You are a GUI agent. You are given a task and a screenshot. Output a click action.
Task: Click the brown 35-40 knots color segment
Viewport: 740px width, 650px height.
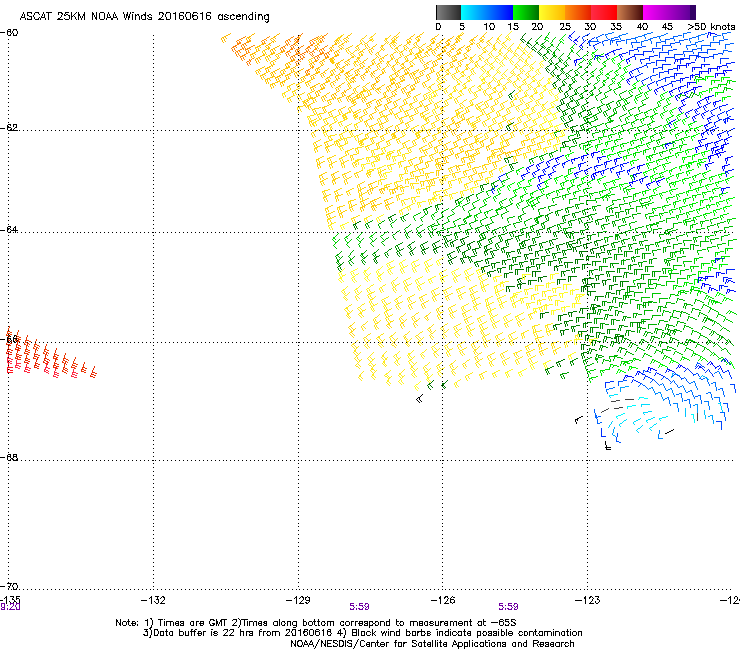click(630, 12)
